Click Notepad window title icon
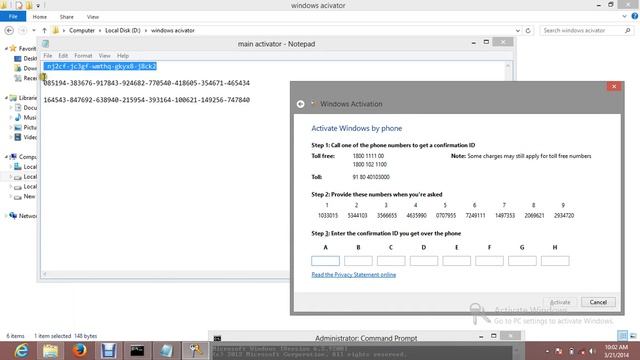640x360 pixels. click(x=45, y=44)
